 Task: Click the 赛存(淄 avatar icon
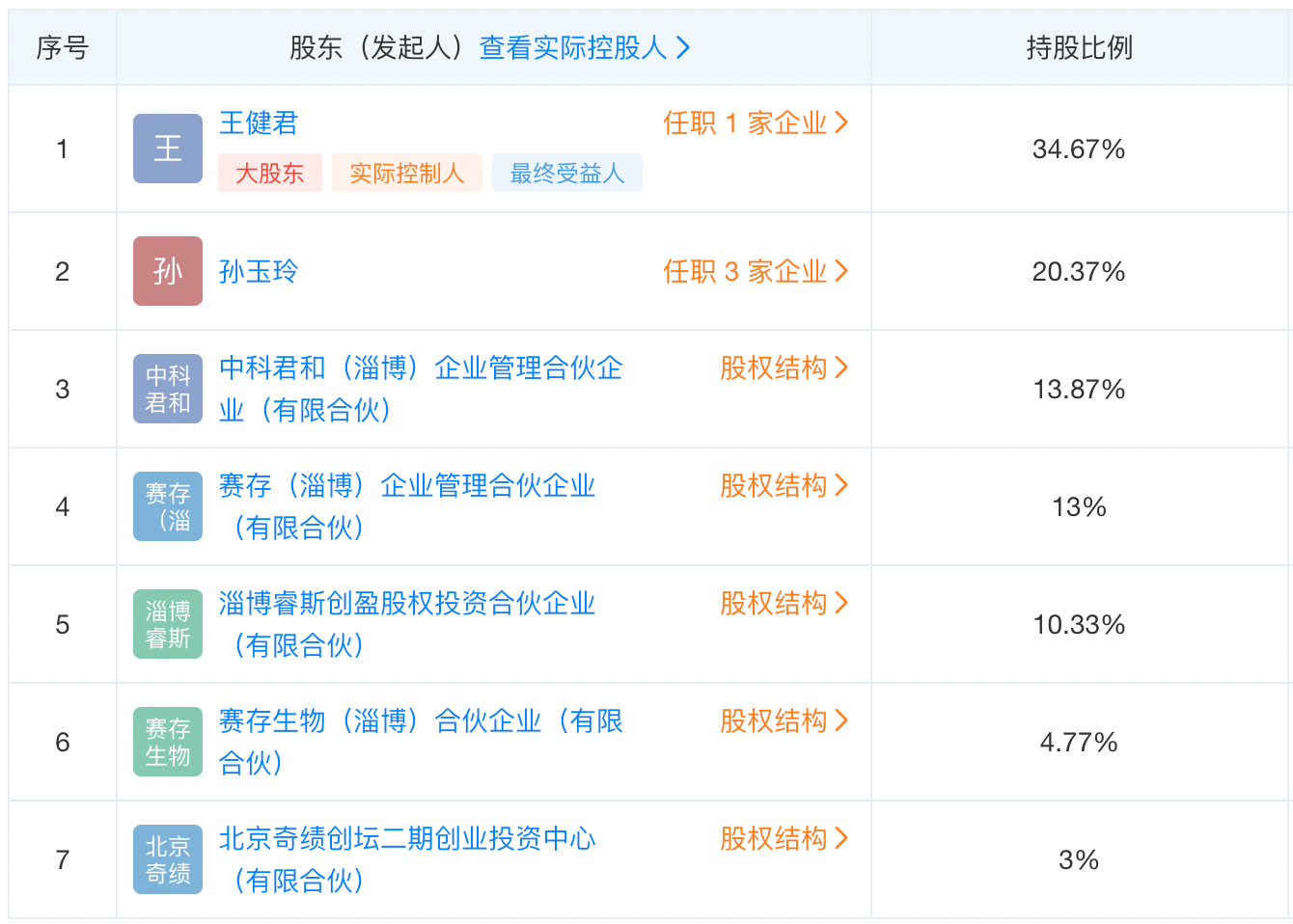tap(168, 506)
